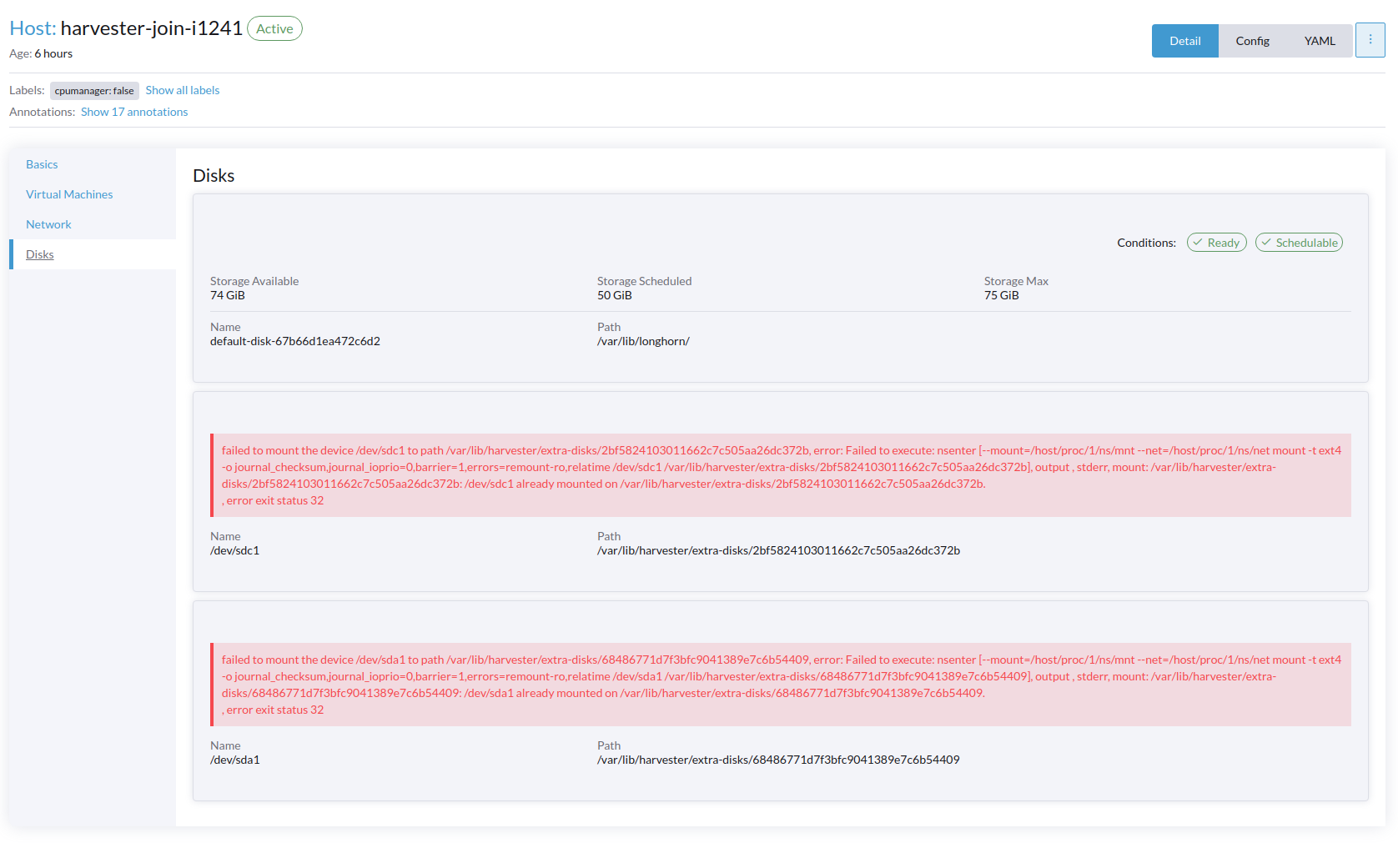Click the /dev/sda1 mount error banner
The image size is (1398, 868).
coord(781,685)
